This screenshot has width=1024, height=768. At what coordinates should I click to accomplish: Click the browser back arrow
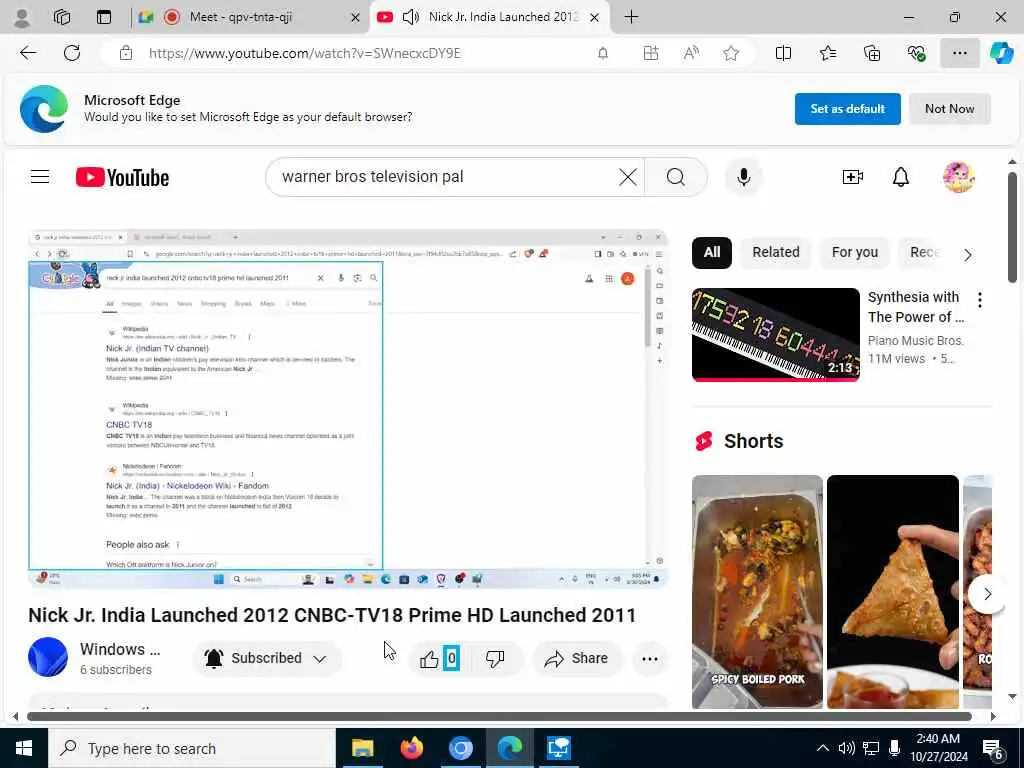tap(28, 53)
